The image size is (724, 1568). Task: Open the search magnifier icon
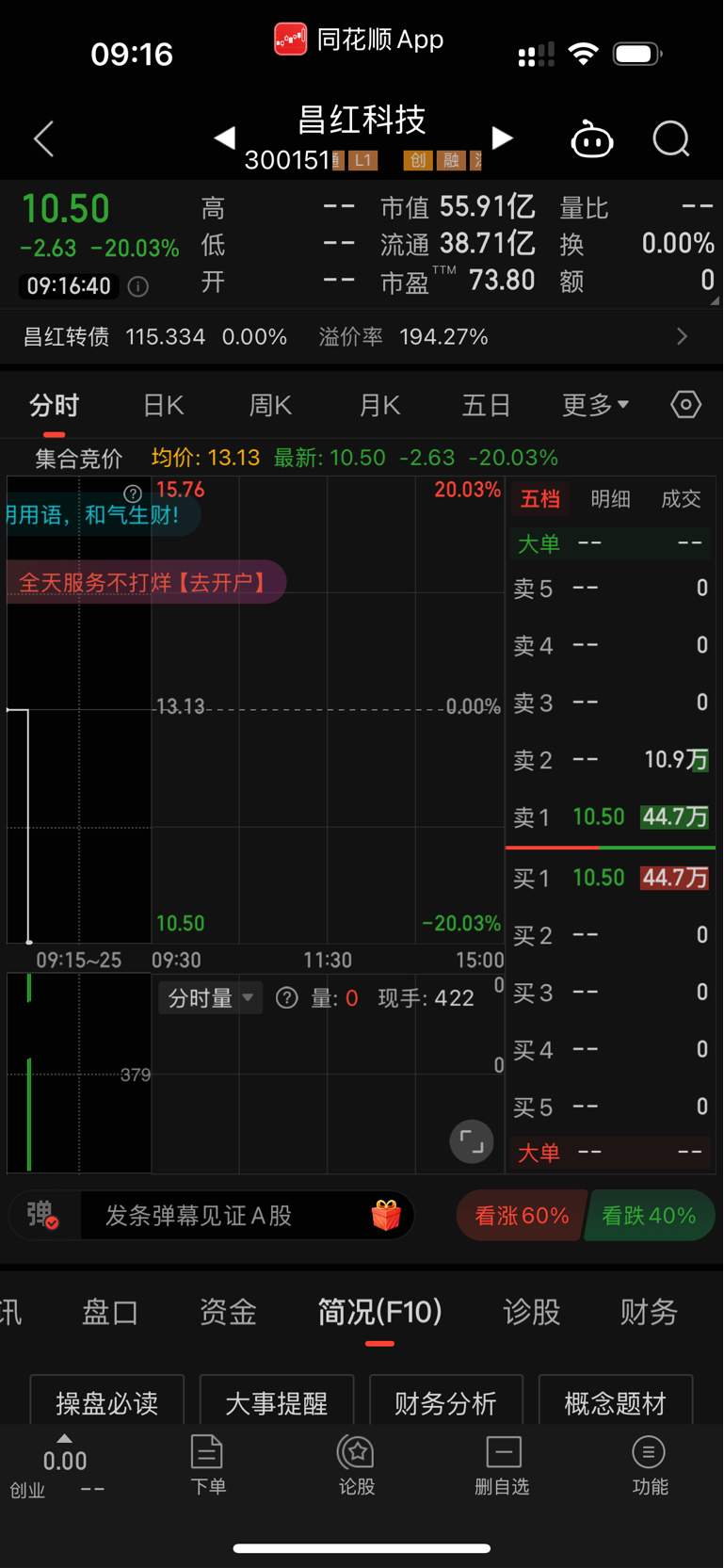671,139
